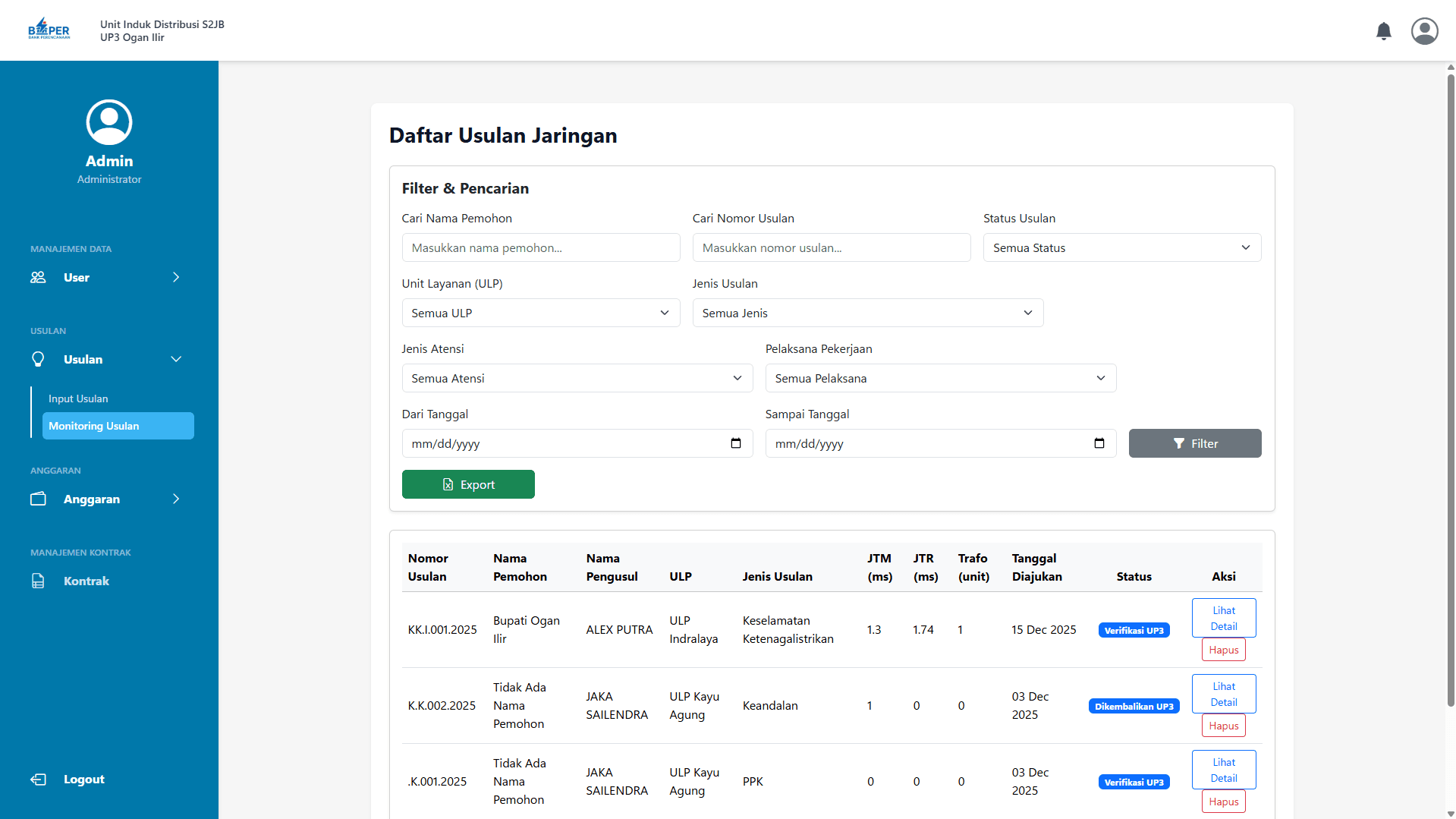The width and height of the screenshot is (1456, 819).
Task: Open the Unit Layanan (ULP) dropdown
Action: coord(541,313)
